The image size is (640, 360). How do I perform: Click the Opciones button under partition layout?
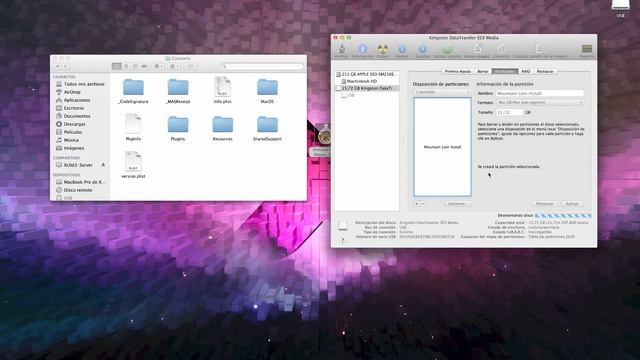pyautogui.click(x=456, y=203)
